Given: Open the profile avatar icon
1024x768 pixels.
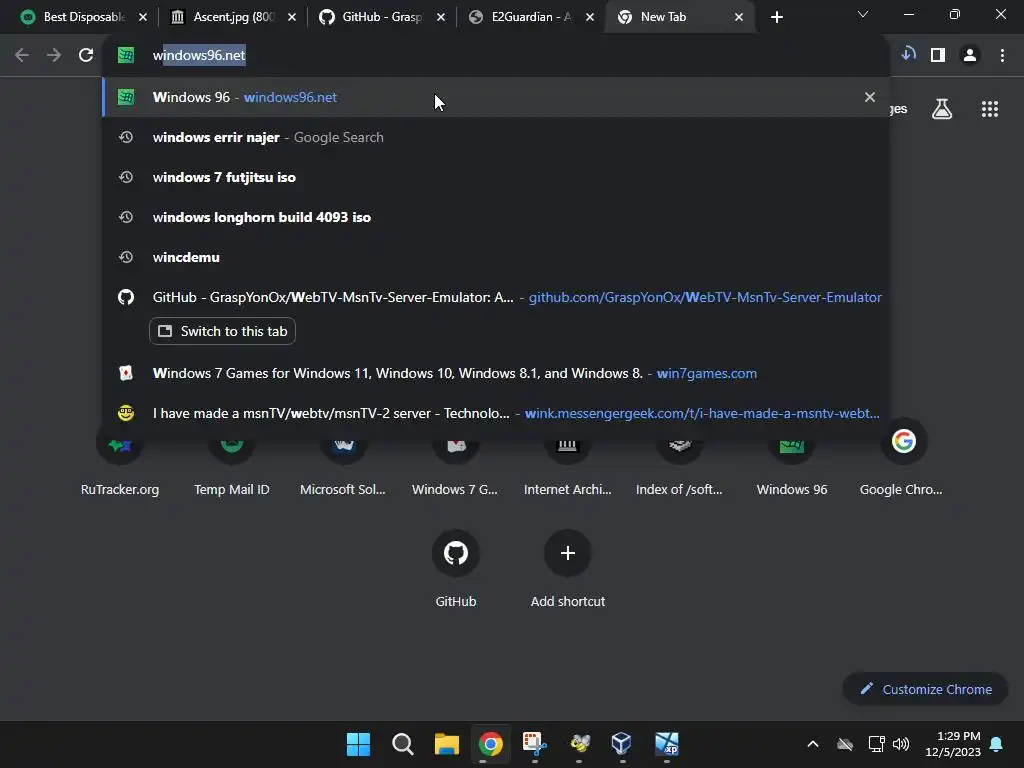Looking at the screenshot, I should pos(970,56).
